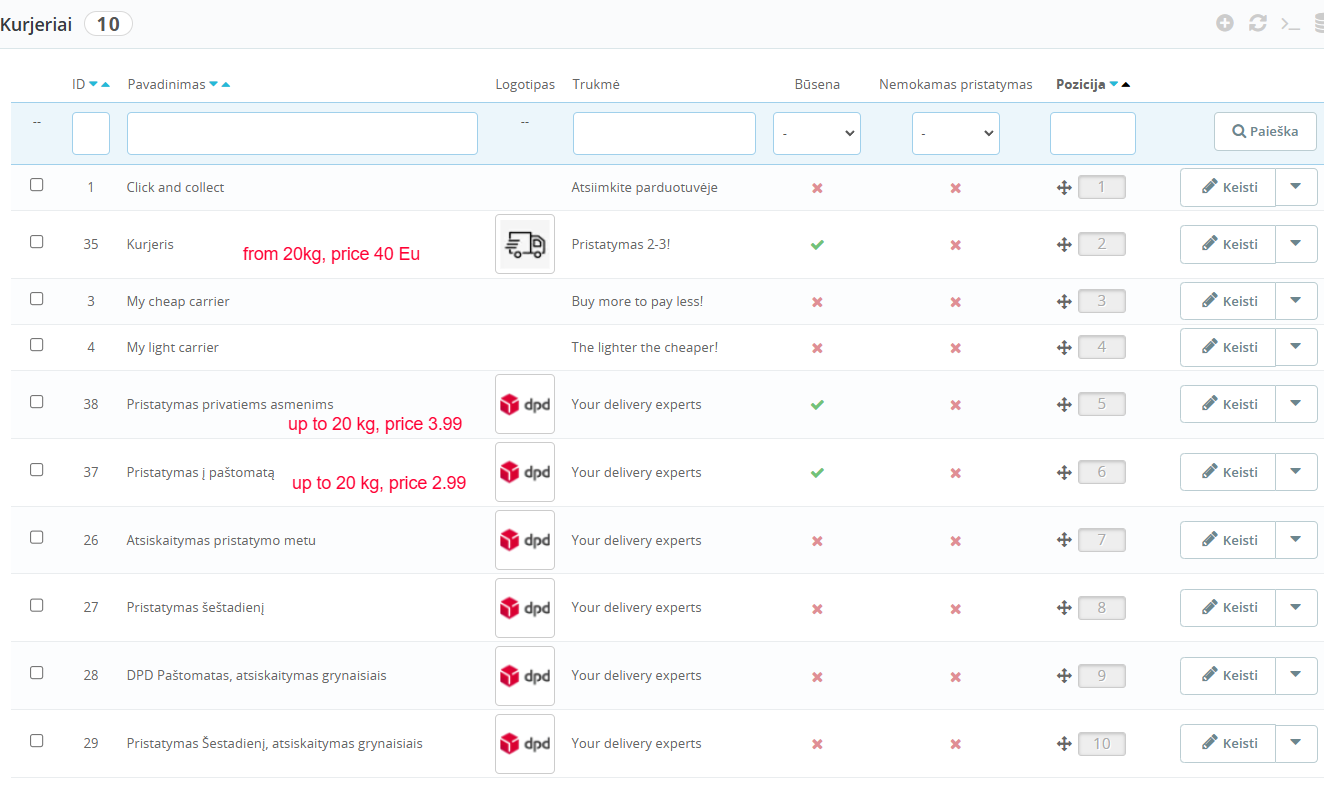This screenshot has width=1324, height=798.
Task: Edit Pristatymas į paštomatą via Keisti
Action: pos(1228,472)
